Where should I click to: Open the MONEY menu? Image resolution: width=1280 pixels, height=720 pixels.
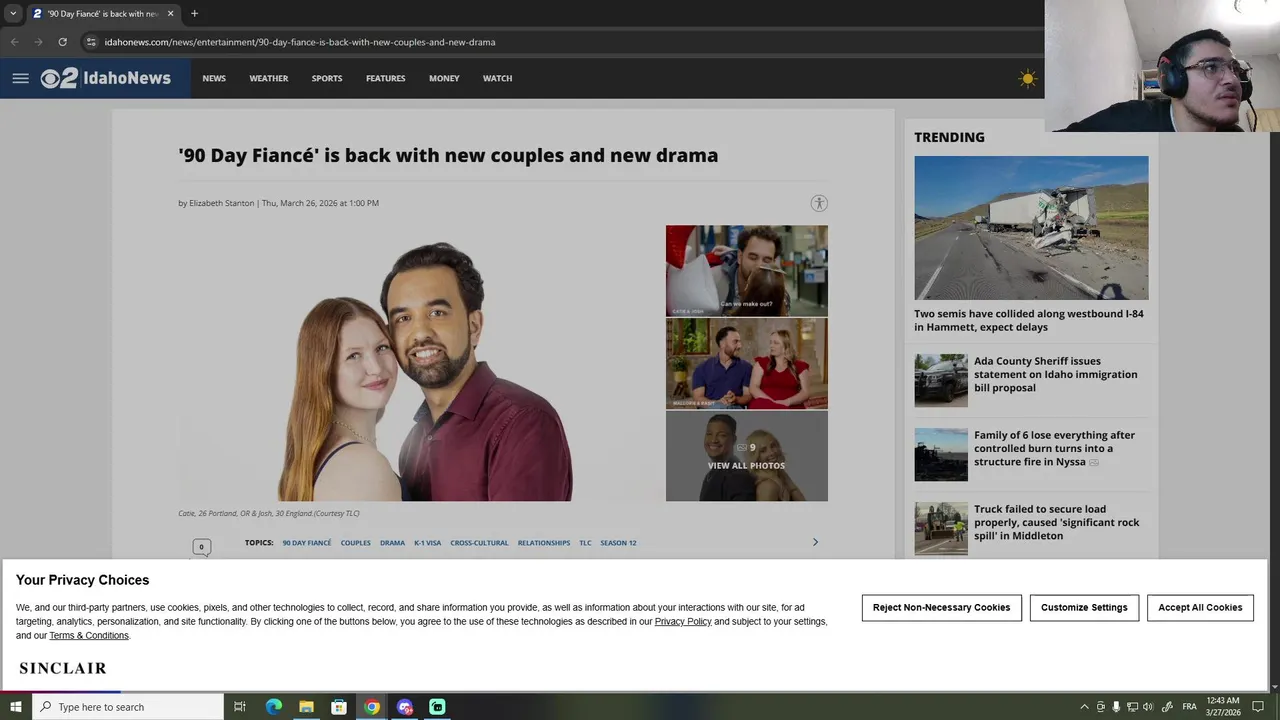[x=444, y=78]
